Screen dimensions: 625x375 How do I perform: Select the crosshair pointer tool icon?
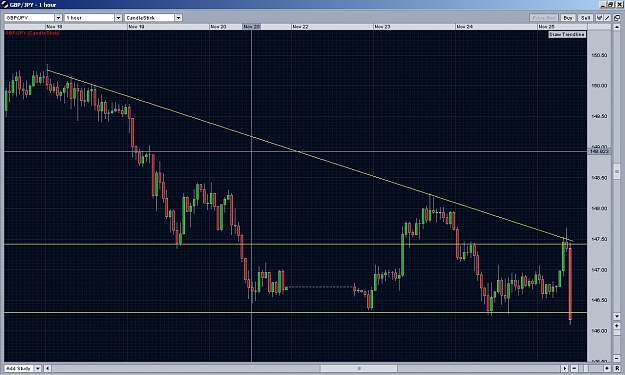599,18
